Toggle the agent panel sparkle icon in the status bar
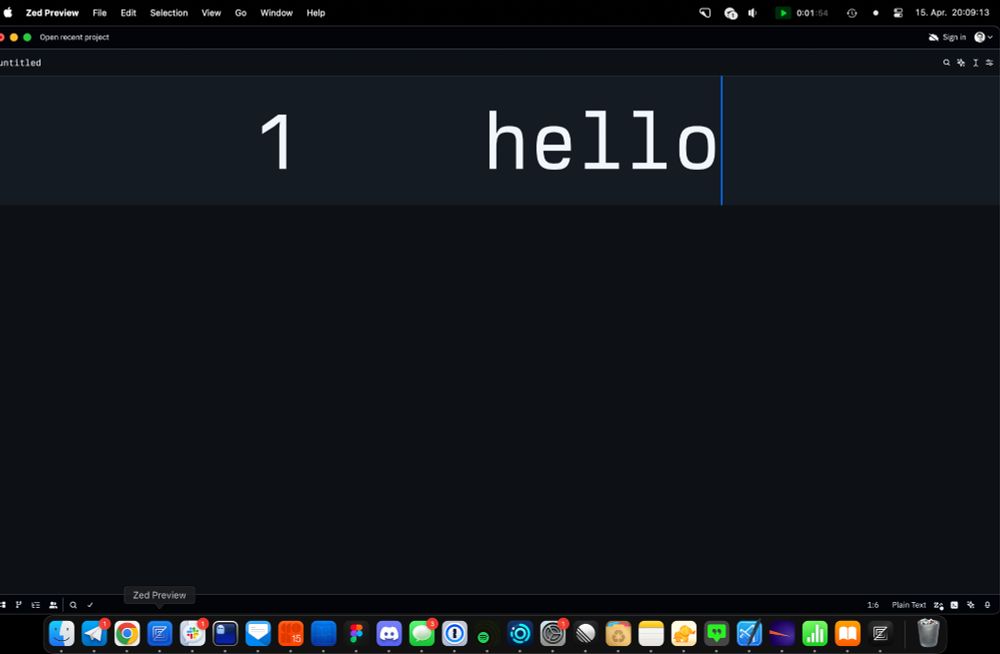Image resolution: width=1000 pixels, height=654 pixels. [x=971, y=605]
